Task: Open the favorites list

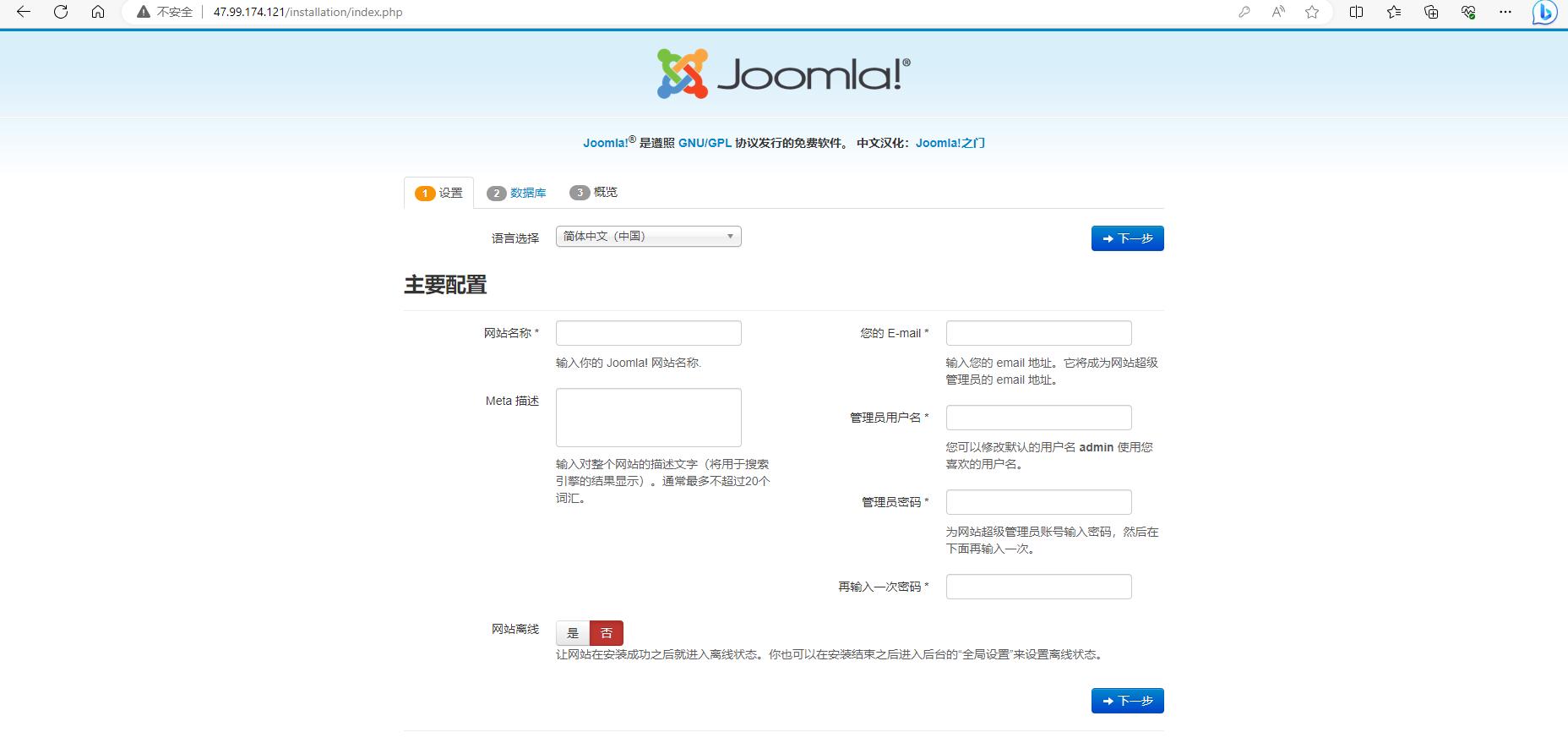Action: [x=1394, y=12]
